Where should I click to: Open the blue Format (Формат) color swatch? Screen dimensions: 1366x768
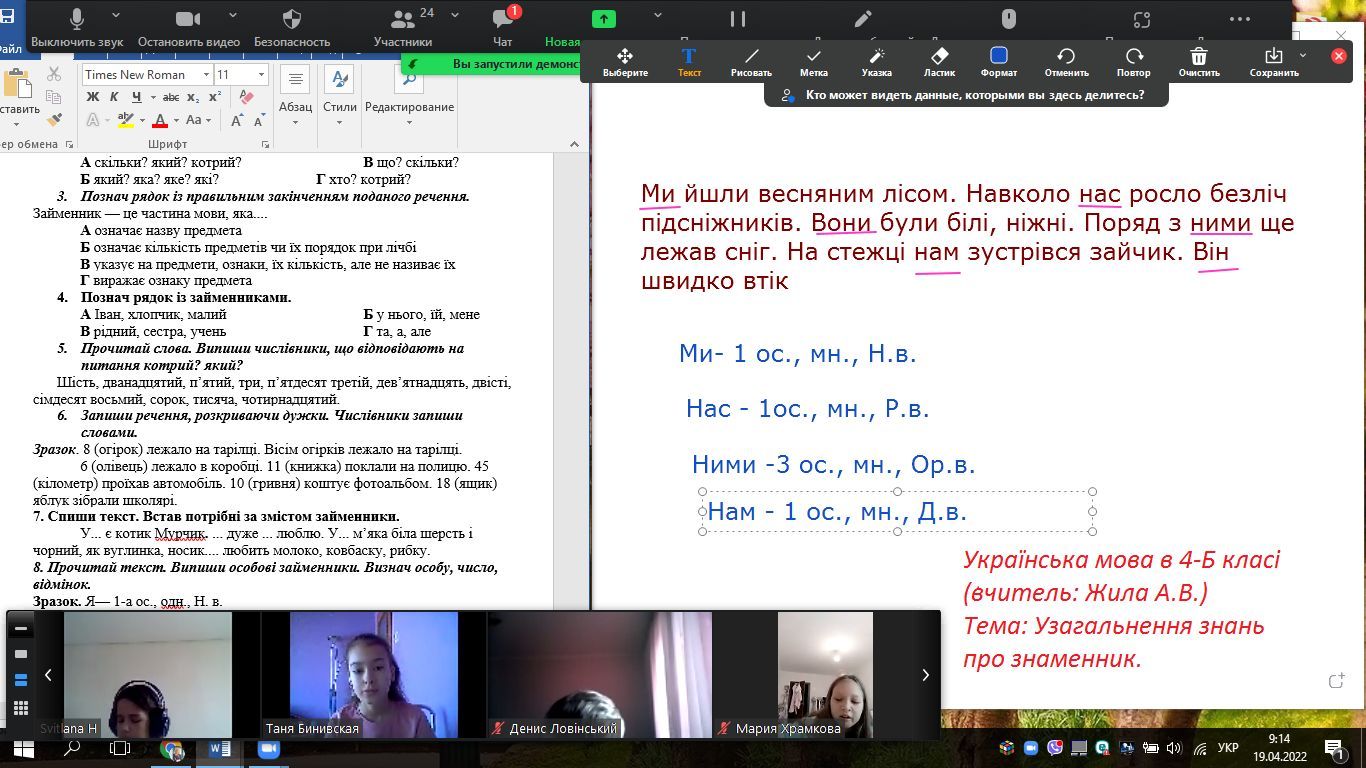click(x=998, y=62)
